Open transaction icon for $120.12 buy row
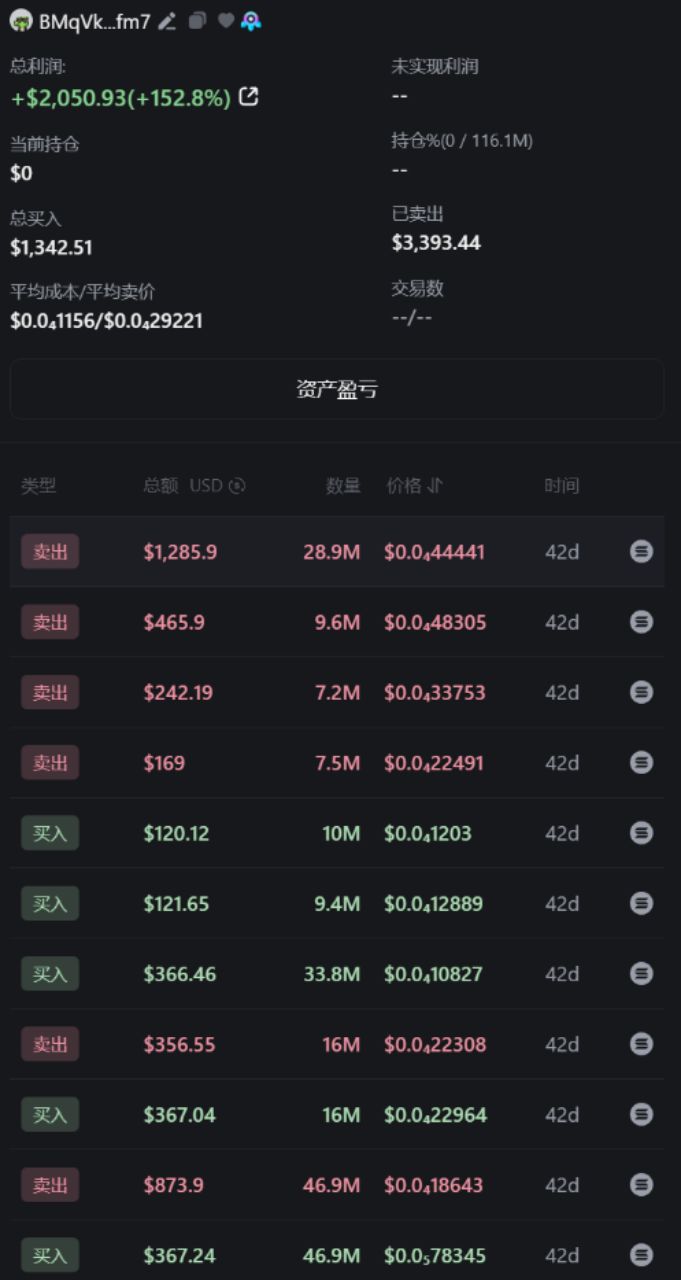 coord(641,833)
